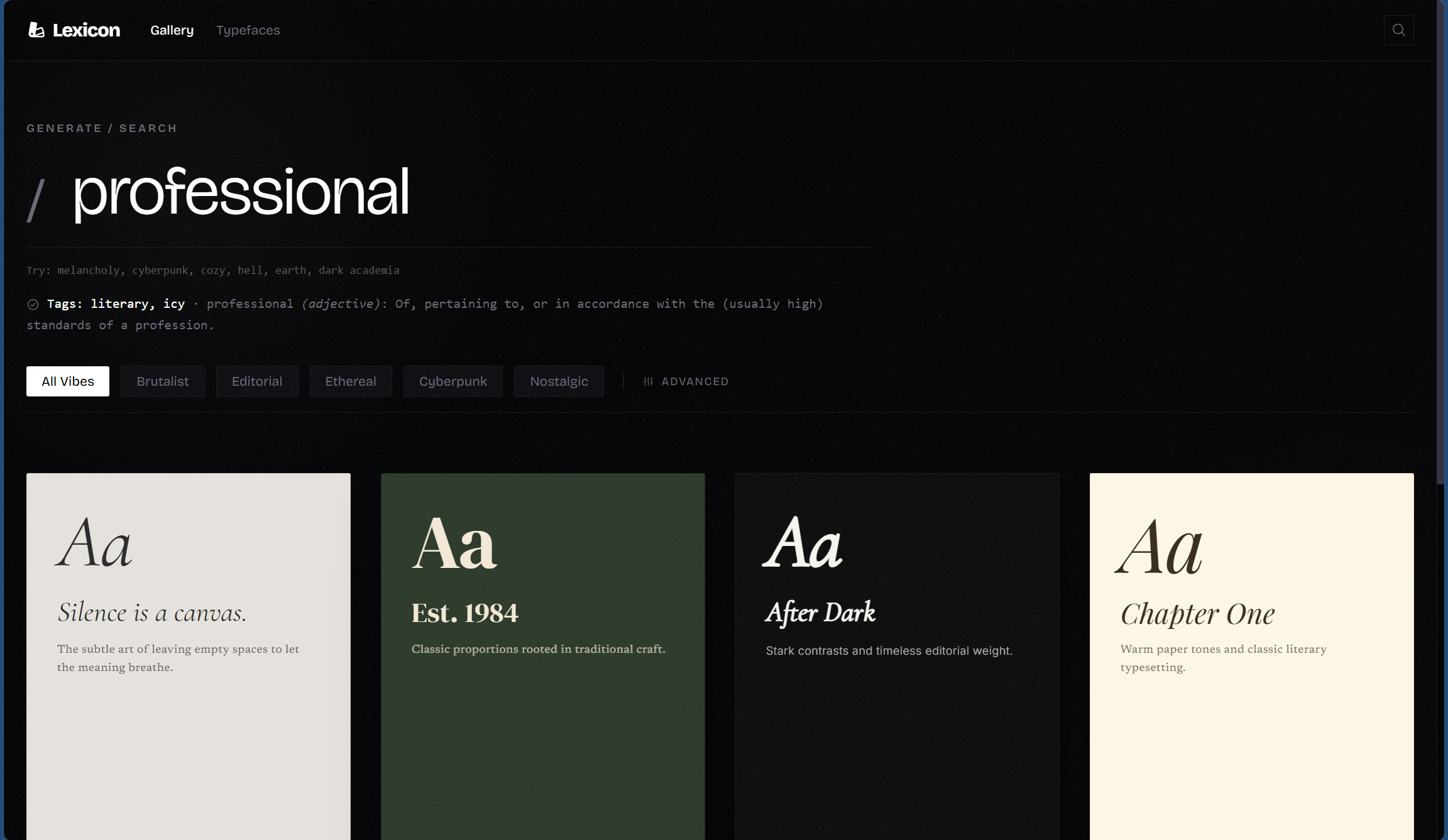The image size is (1448, 840).
Task: Open the green 'Est. 1984' card
Action: (542, 653)
